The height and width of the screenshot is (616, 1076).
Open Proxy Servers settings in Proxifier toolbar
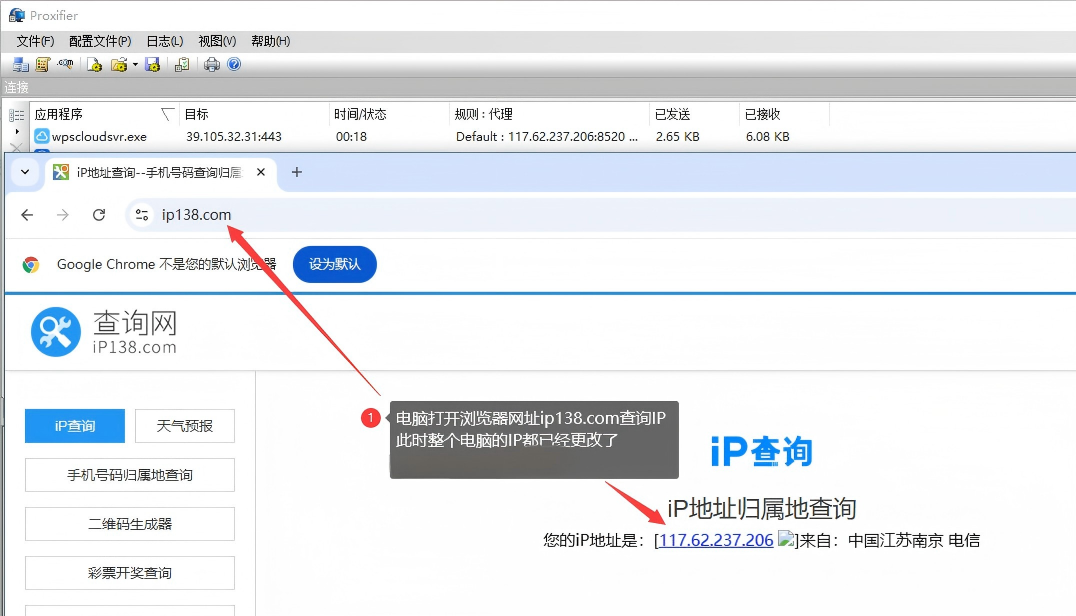(x=21, y=64)
